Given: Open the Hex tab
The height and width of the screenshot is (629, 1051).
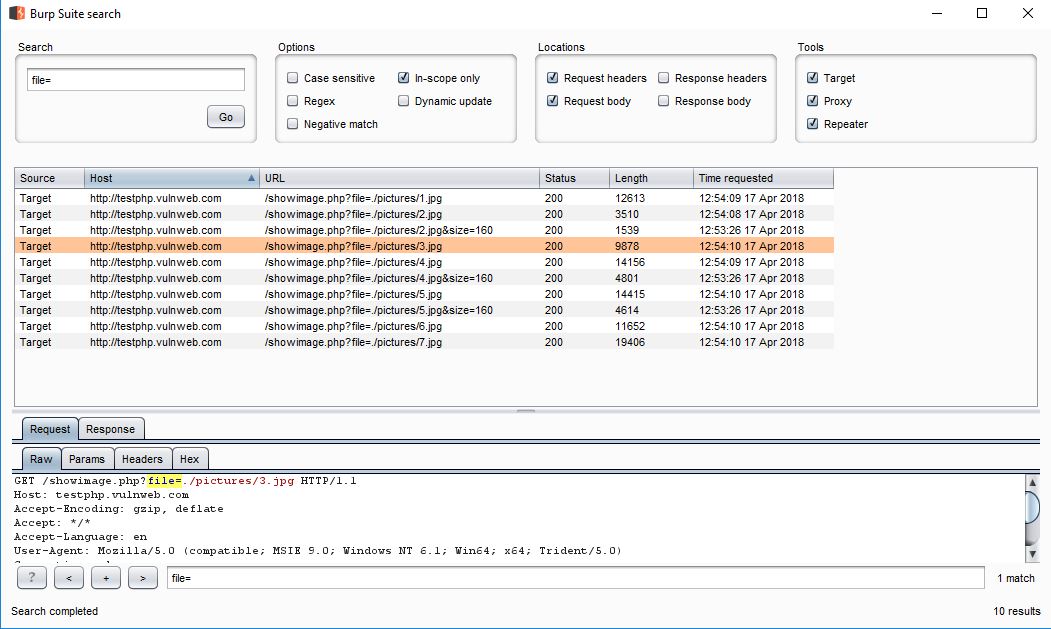Looking at the screenshot, I should (190, 459).
